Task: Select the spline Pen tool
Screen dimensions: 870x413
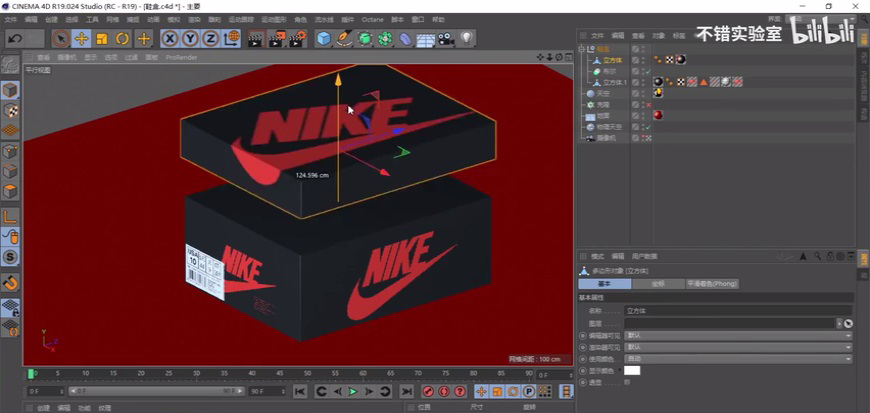Action: [345, 39]
